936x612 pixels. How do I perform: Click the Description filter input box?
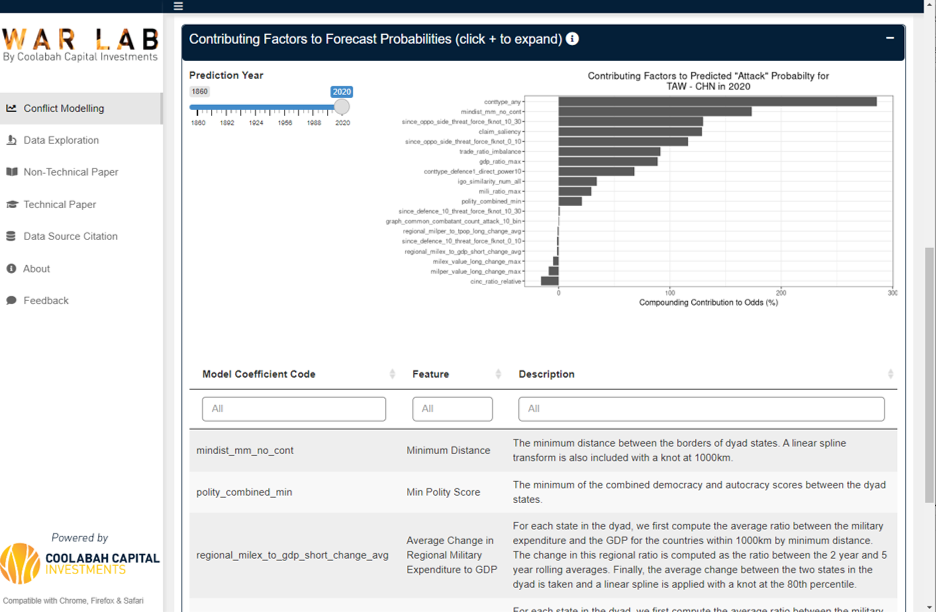(x=701, y=408)
